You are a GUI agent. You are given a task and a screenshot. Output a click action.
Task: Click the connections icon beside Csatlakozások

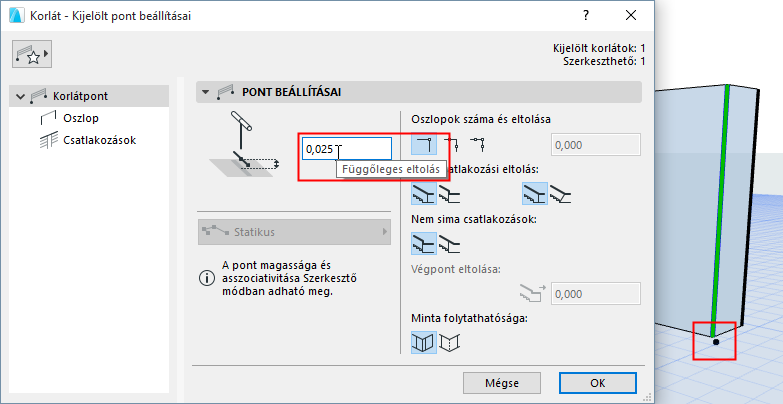click(48, 140)
